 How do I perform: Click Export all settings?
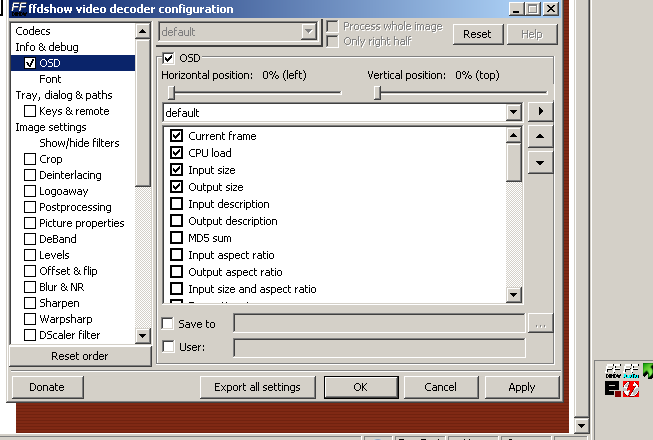point(257,387)
